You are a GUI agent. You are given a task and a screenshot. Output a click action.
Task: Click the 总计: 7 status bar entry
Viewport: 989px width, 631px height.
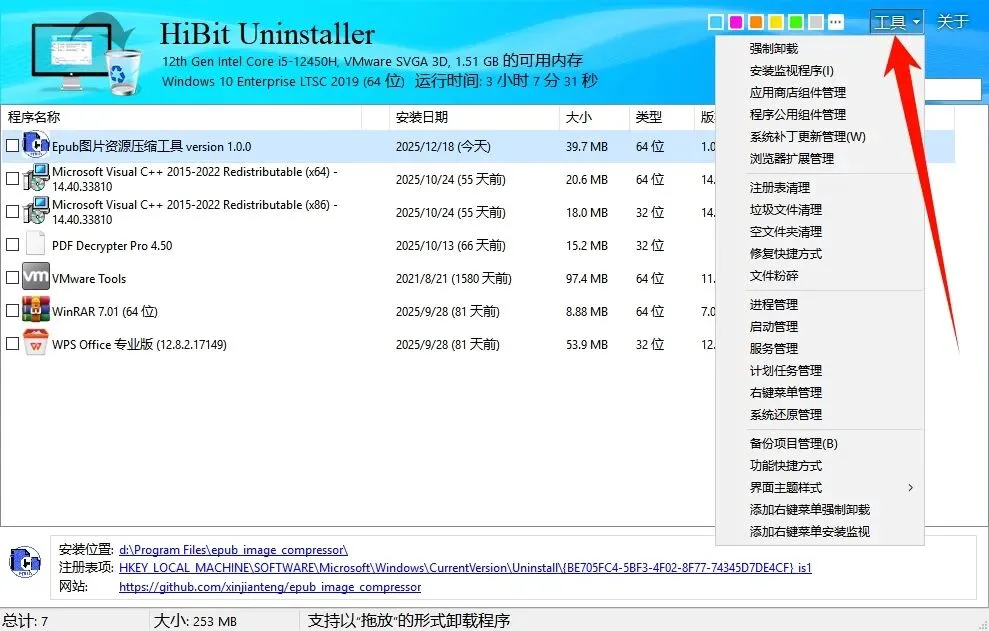[25, 621]
